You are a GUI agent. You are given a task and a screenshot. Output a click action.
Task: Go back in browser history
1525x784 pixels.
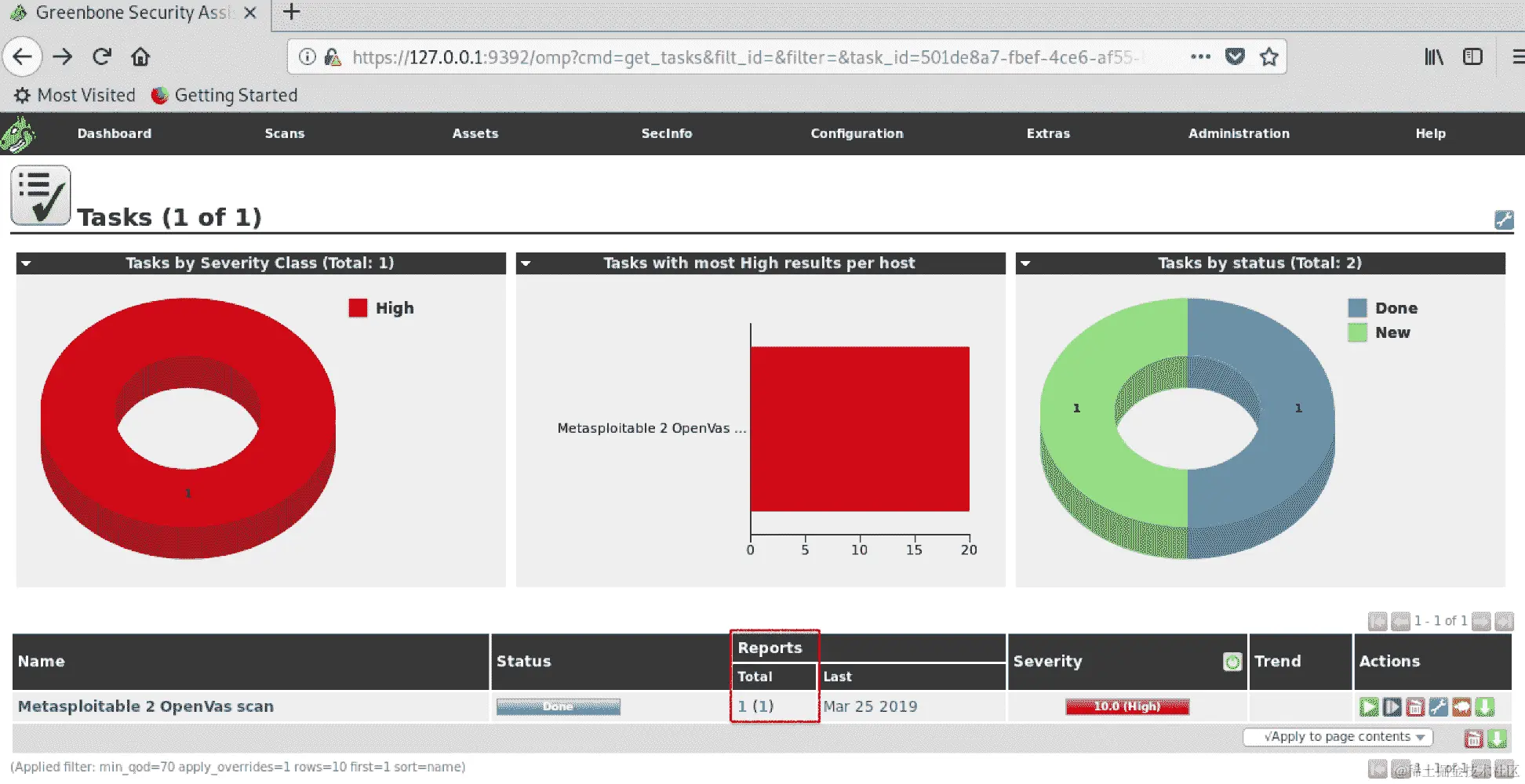(23, 56)
